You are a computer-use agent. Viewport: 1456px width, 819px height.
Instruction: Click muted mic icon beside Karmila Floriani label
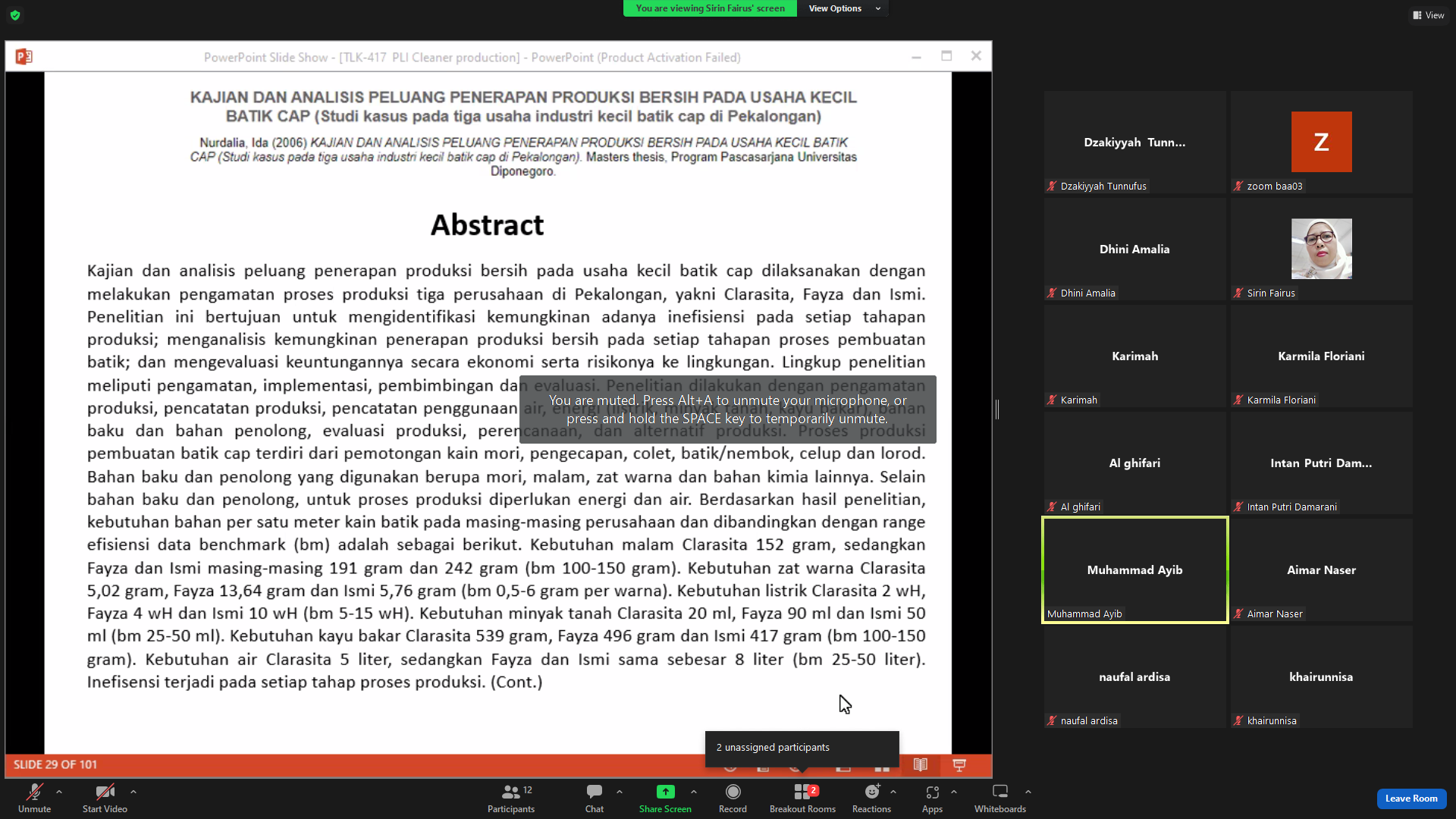click(1238, 400)
